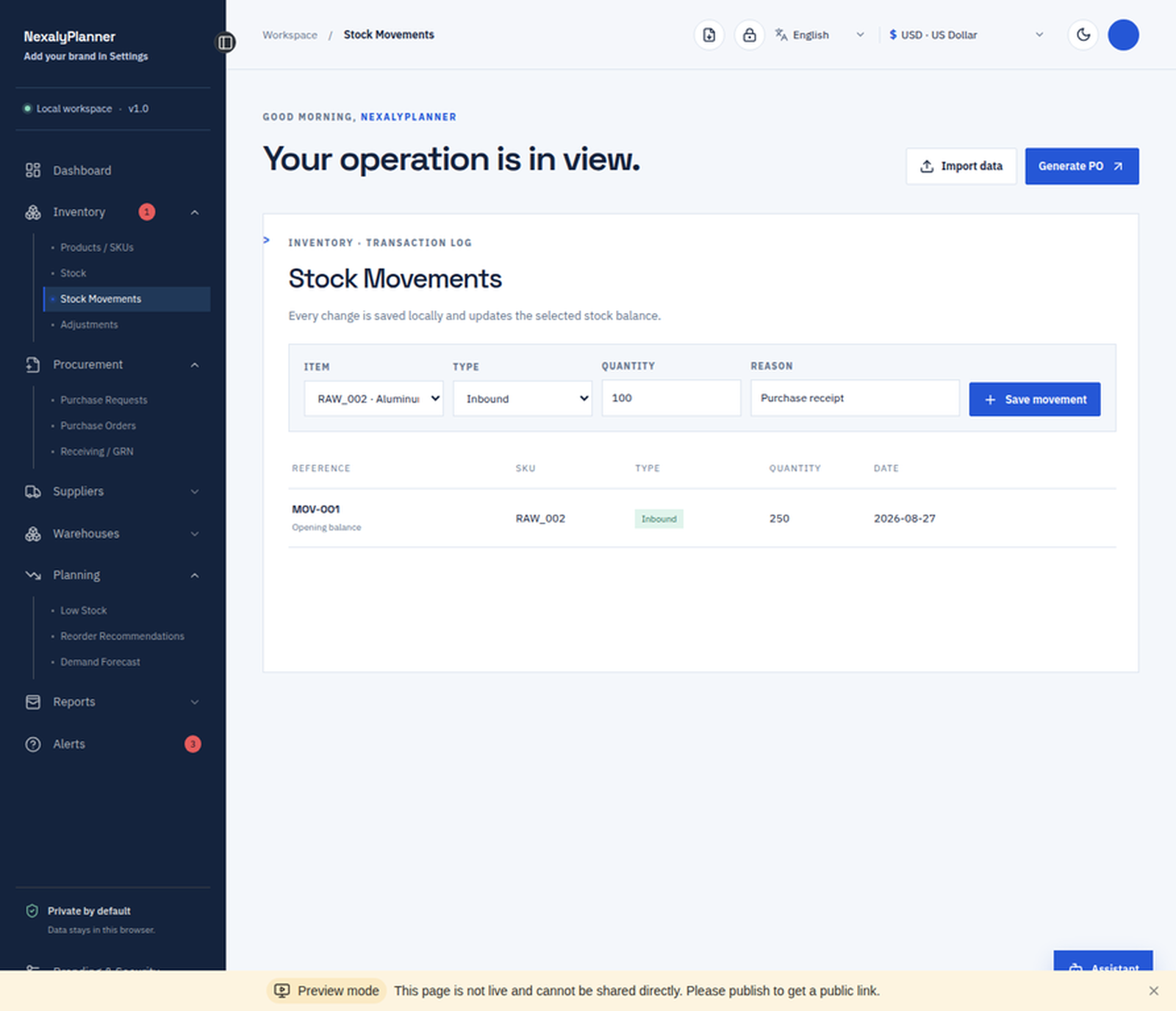The height and width of the screenshot is (1011, 1176).
Task: Click the Import data button
Action: (x=961, y=166)
